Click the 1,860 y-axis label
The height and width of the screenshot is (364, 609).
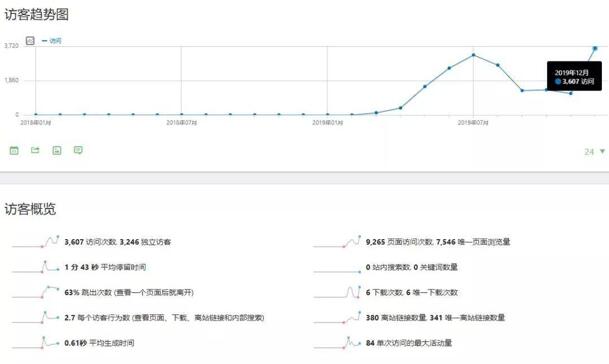(11, 80)
